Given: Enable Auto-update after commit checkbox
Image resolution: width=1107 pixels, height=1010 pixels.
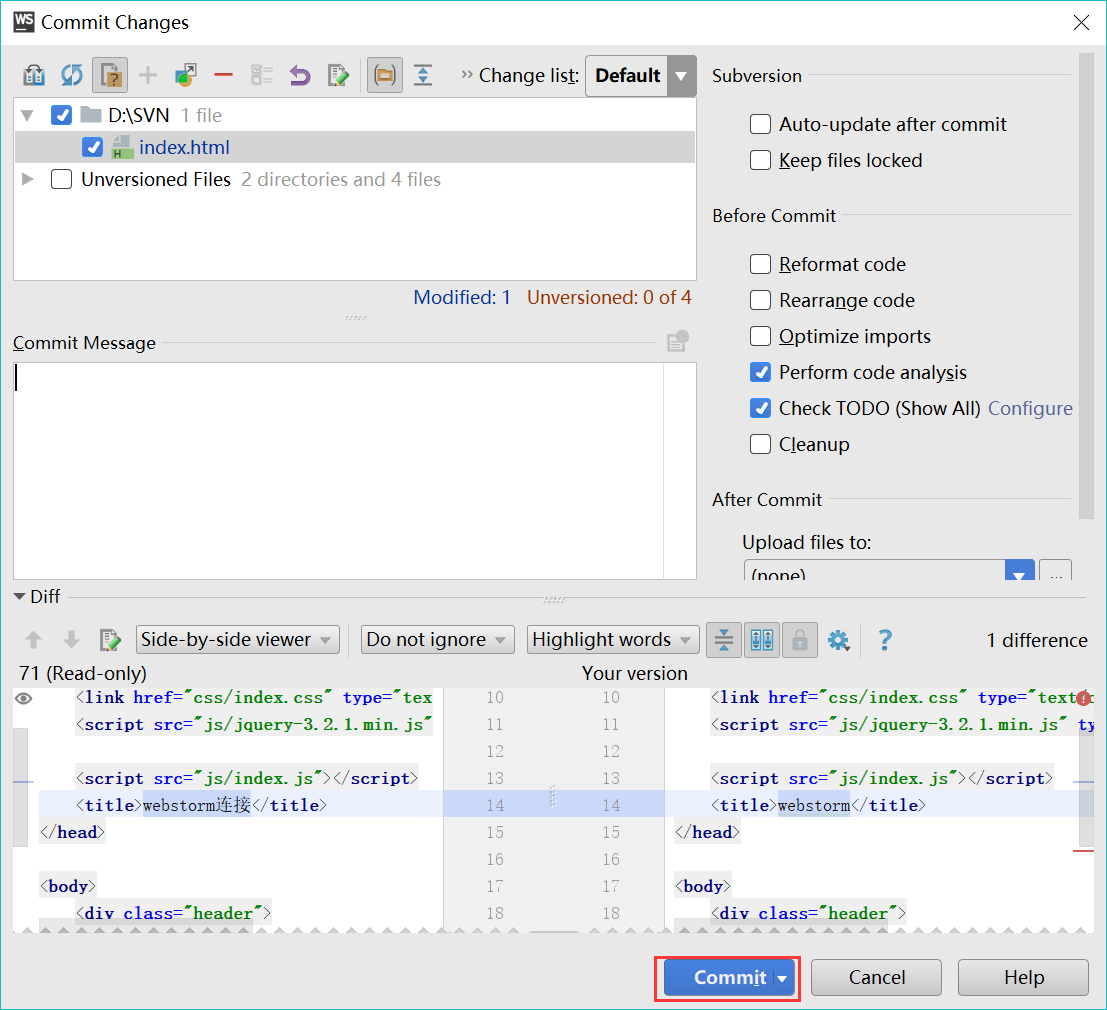Looking at the screenshot, I should pyautogui.click(x=760, y=124).
